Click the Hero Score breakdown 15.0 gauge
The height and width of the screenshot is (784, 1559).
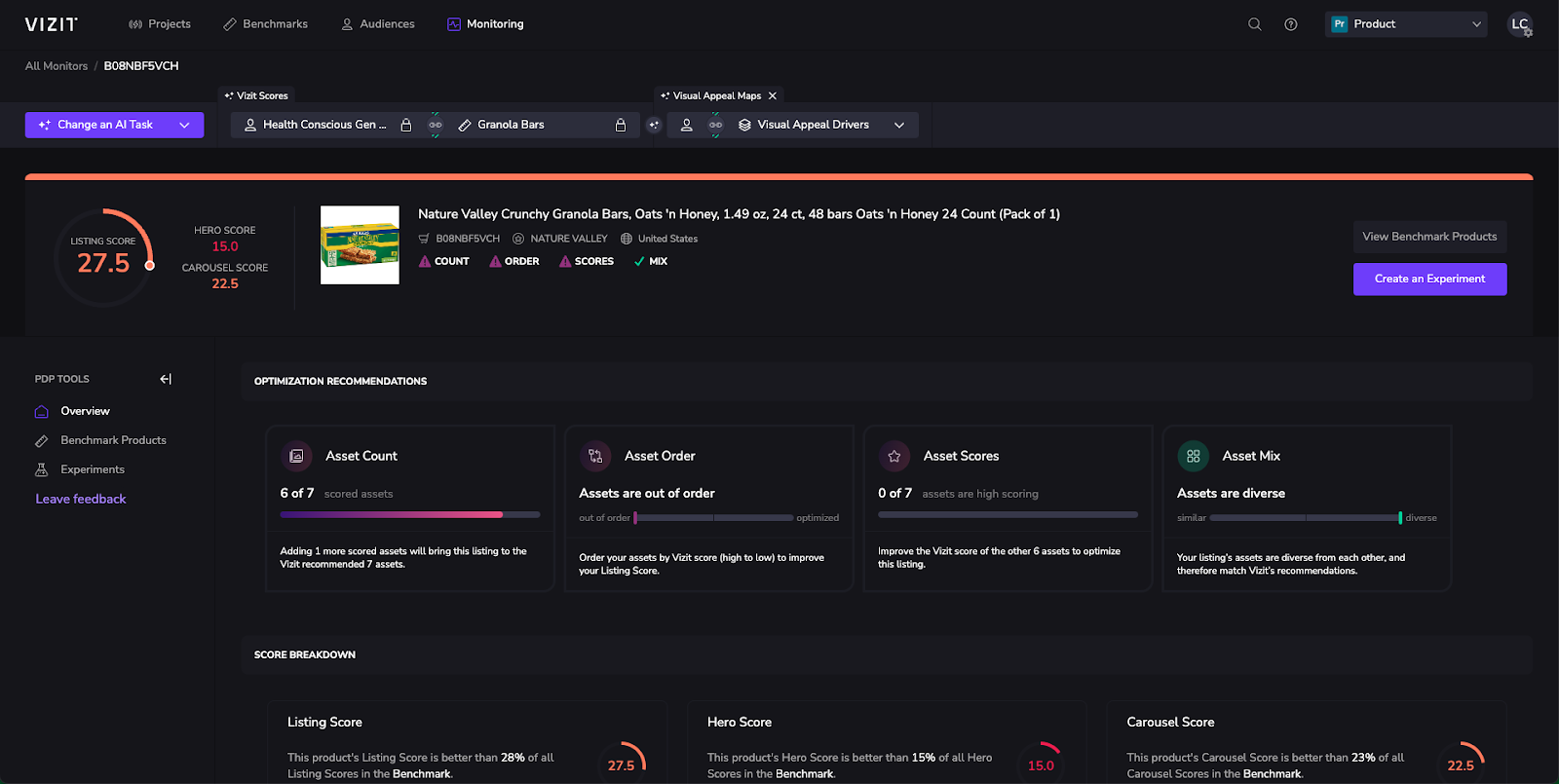[1041, 764]
